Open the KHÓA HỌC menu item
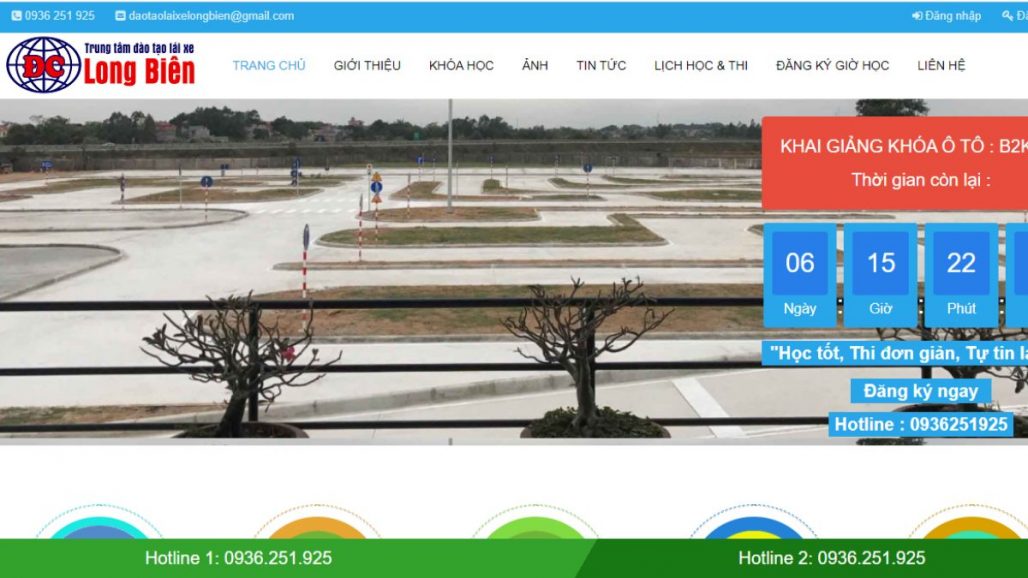 coord(462,66)
